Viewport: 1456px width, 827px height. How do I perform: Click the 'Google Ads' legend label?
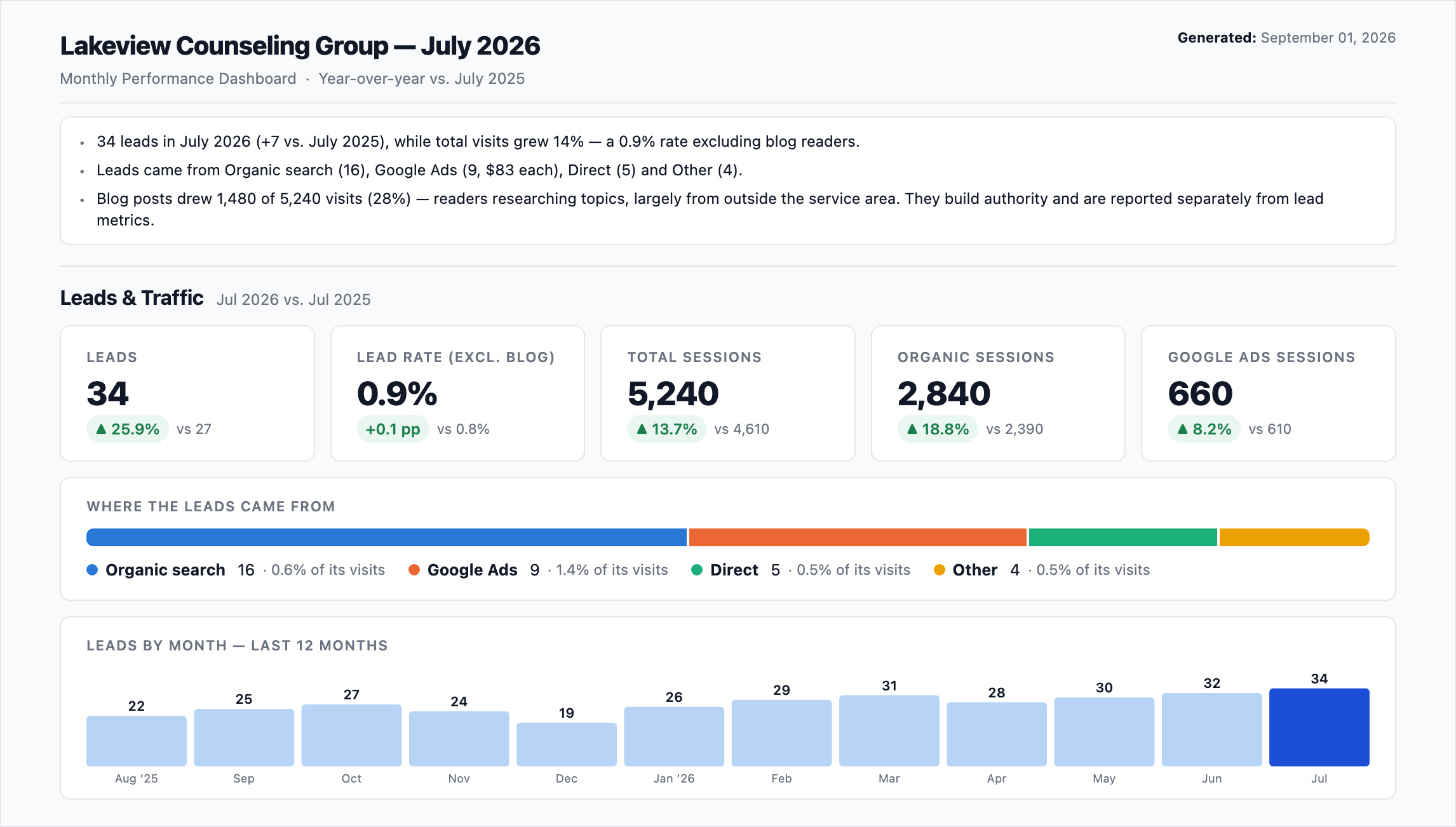click(x=473, y=570)
